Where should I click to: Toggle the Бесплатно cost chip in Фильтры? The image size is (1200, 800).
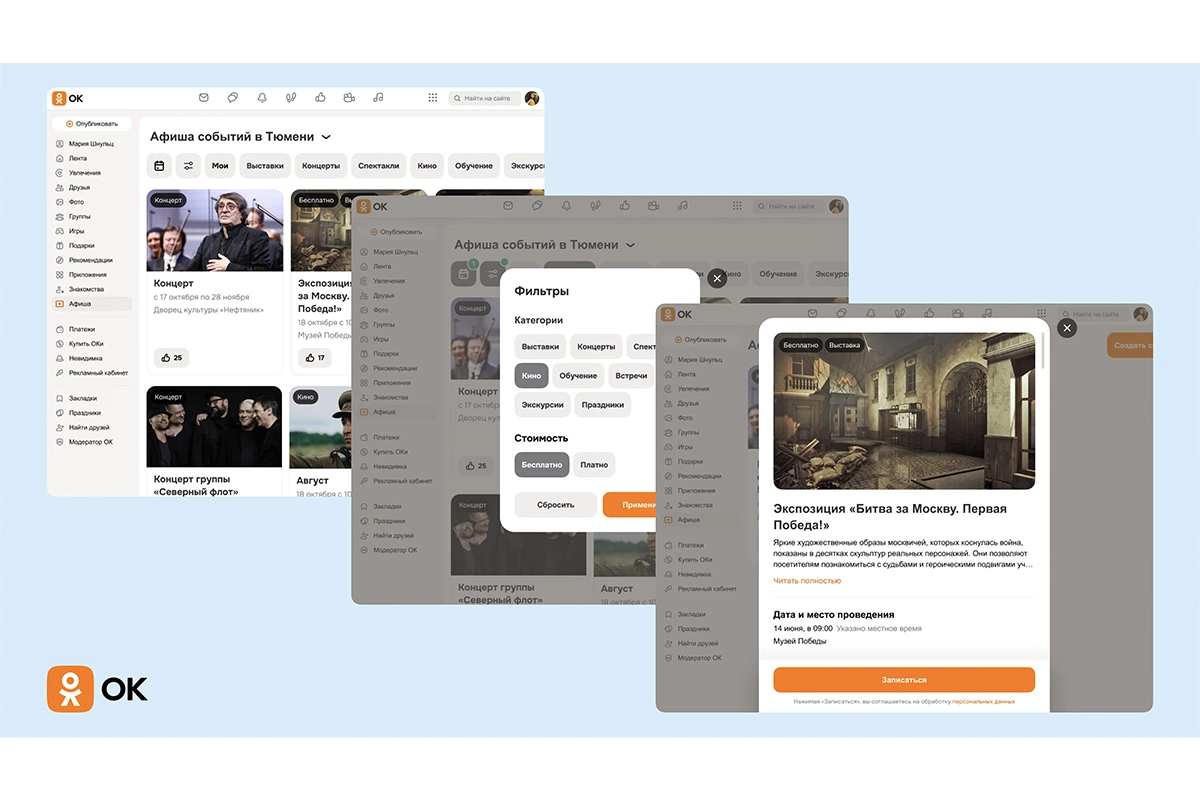point(541,465)
